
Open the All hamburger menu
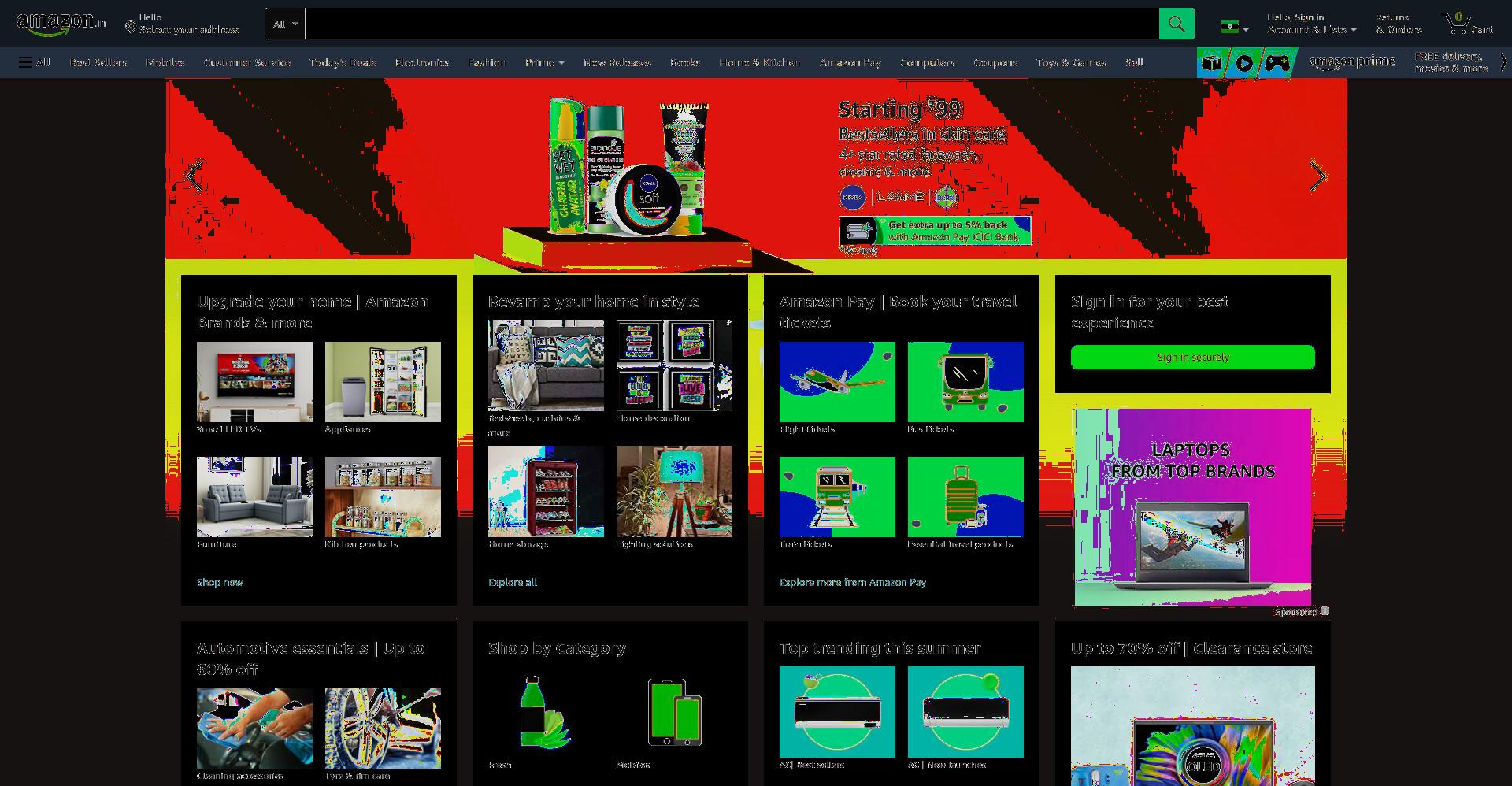35,62
